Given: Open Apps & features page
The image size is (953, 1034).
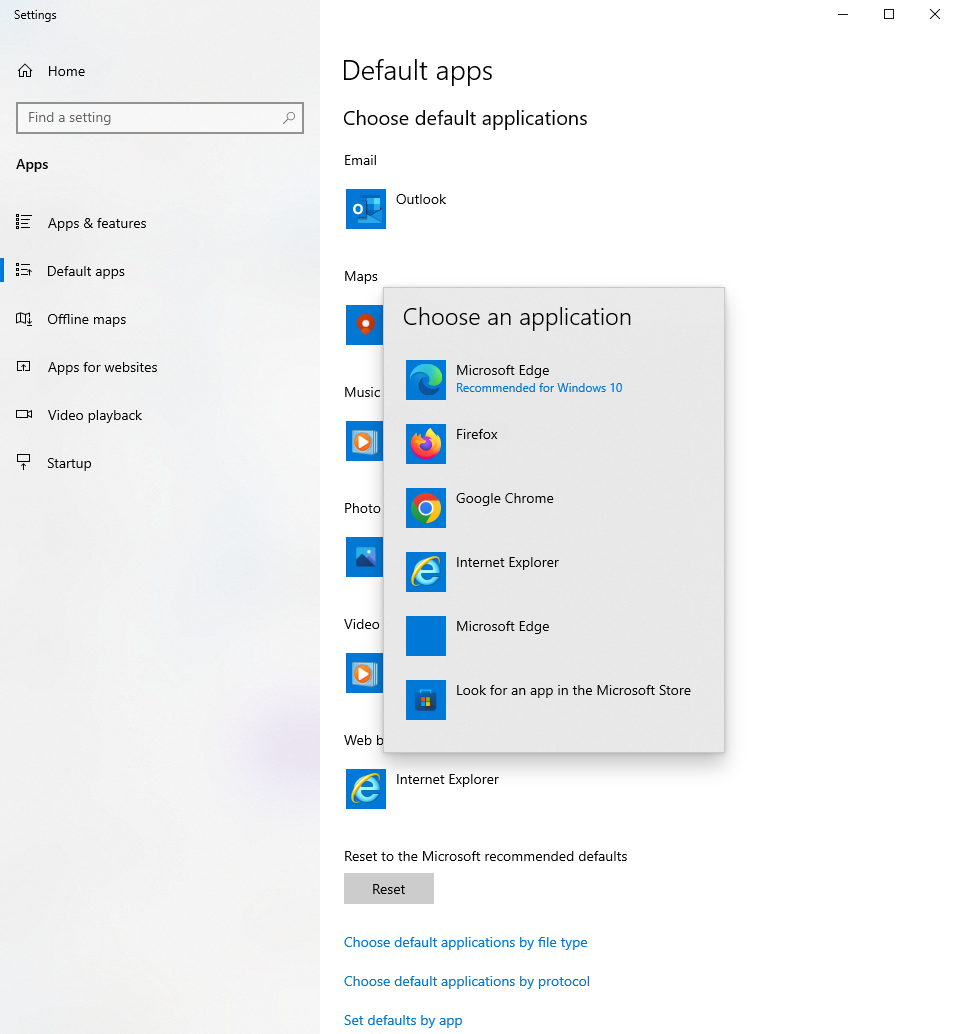Looking at the screenshot, I should [97, 223].
